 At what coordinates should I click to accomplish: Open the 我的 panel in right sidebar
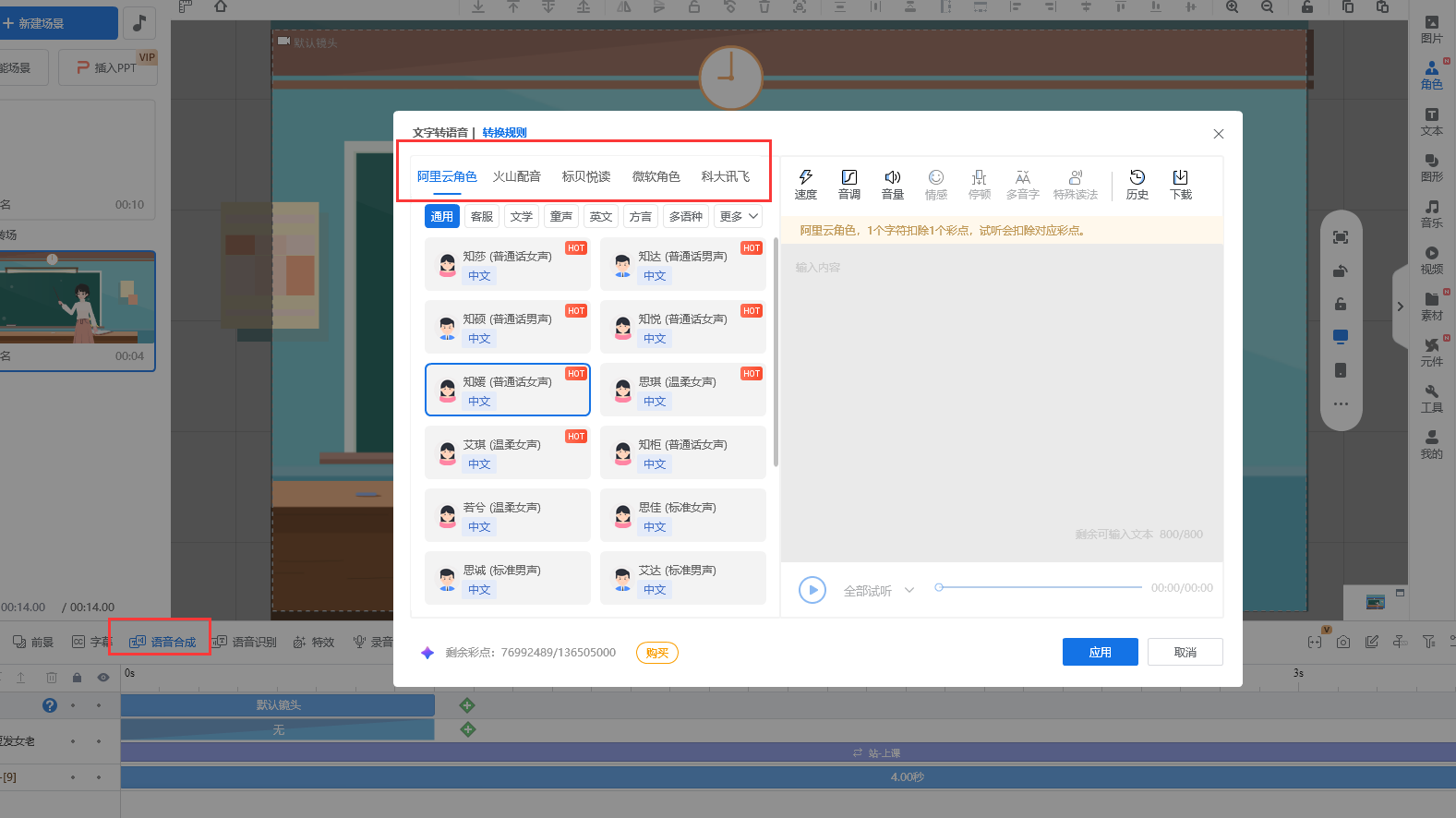click(x=1431, y=445)
